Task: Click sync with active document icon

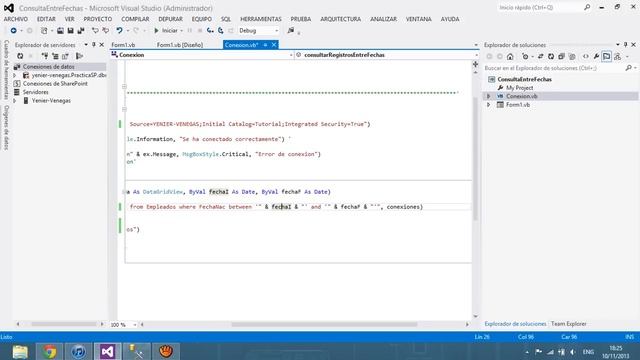Action: pyautogui.click(x=540, y=56)
